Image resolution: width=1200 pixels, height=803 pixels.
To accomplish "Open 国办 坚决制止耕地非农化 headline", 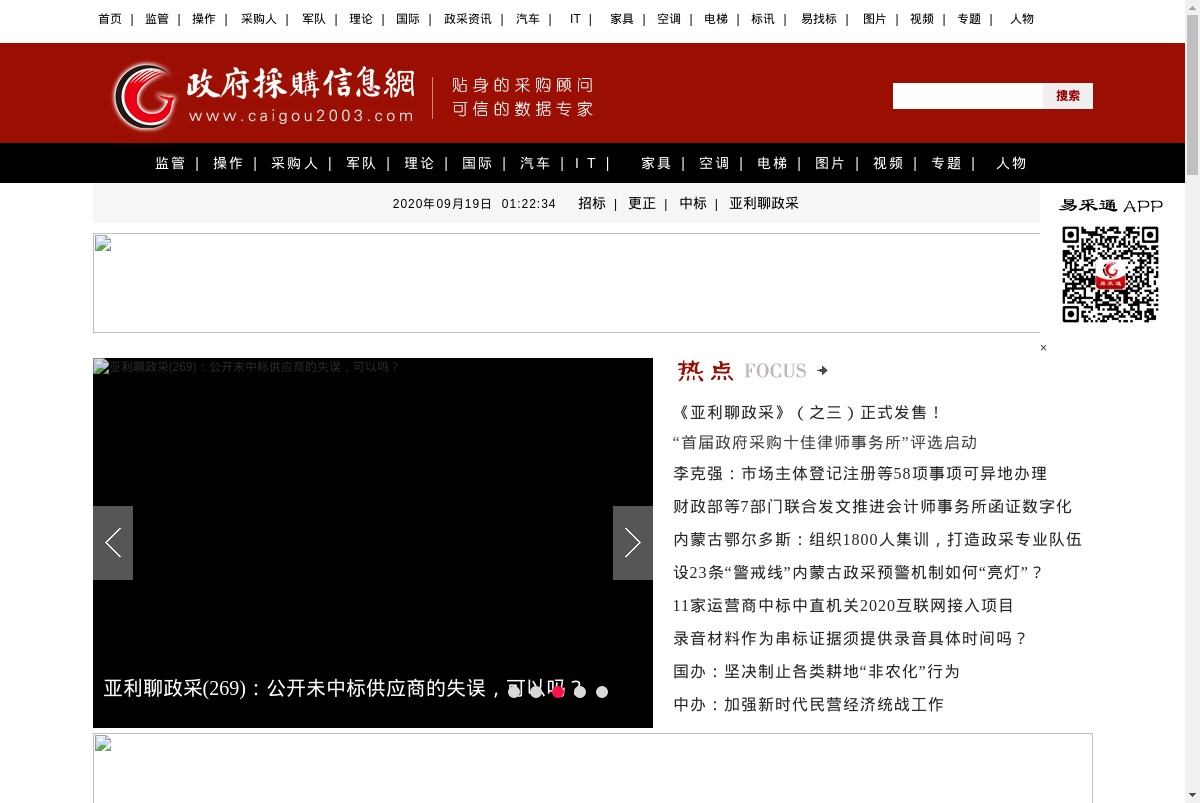I will (816, 672).
